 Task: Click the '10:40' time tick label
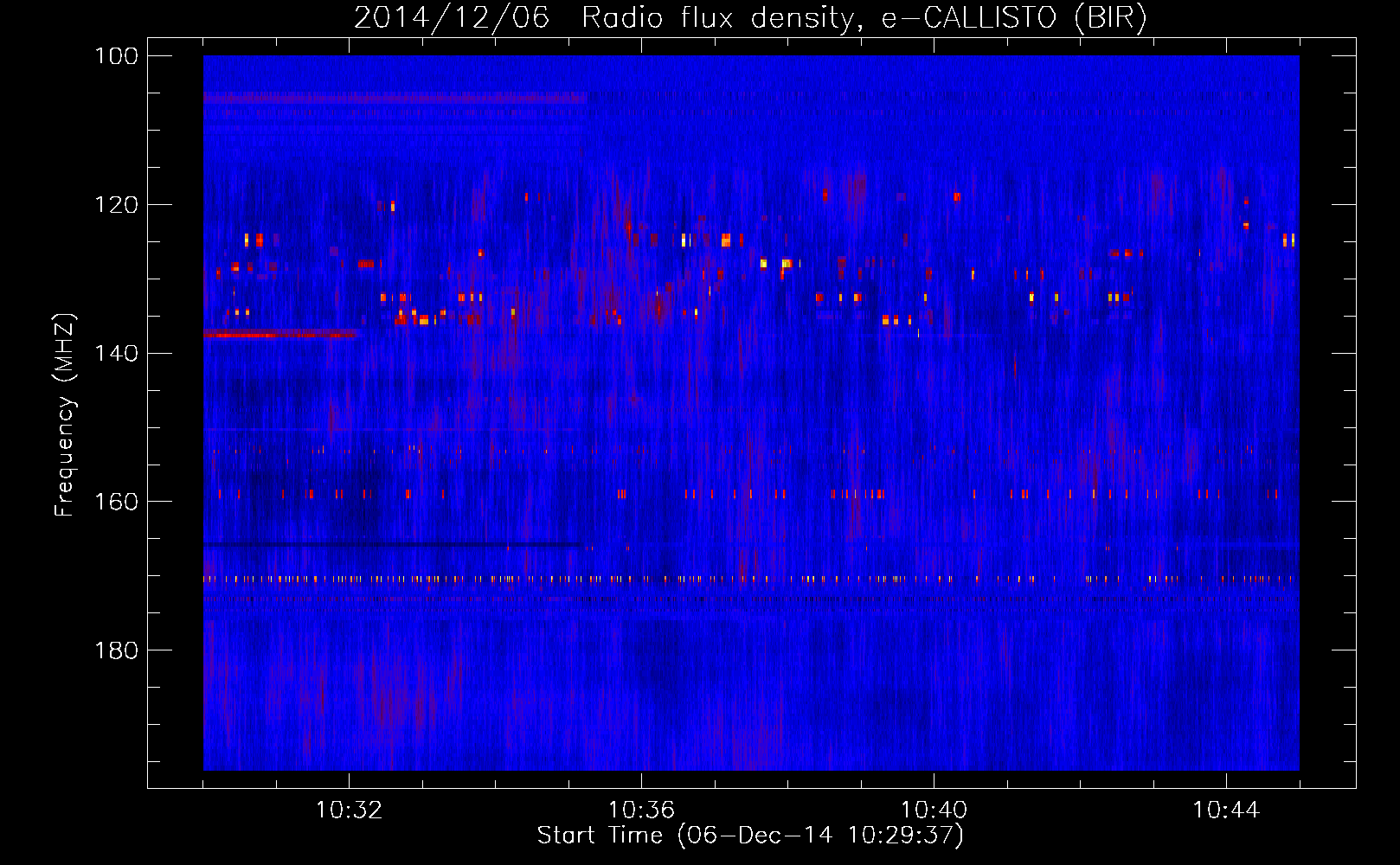[934, 811]
